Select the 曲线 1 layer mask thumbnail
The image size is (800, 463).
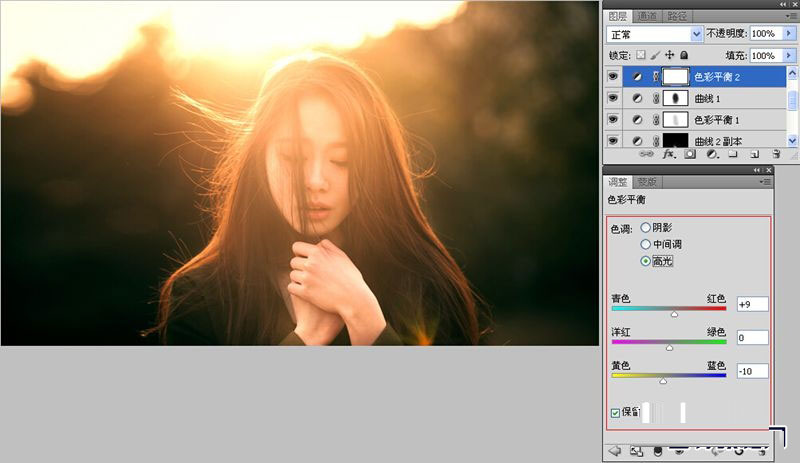click(x=676, y=98)
